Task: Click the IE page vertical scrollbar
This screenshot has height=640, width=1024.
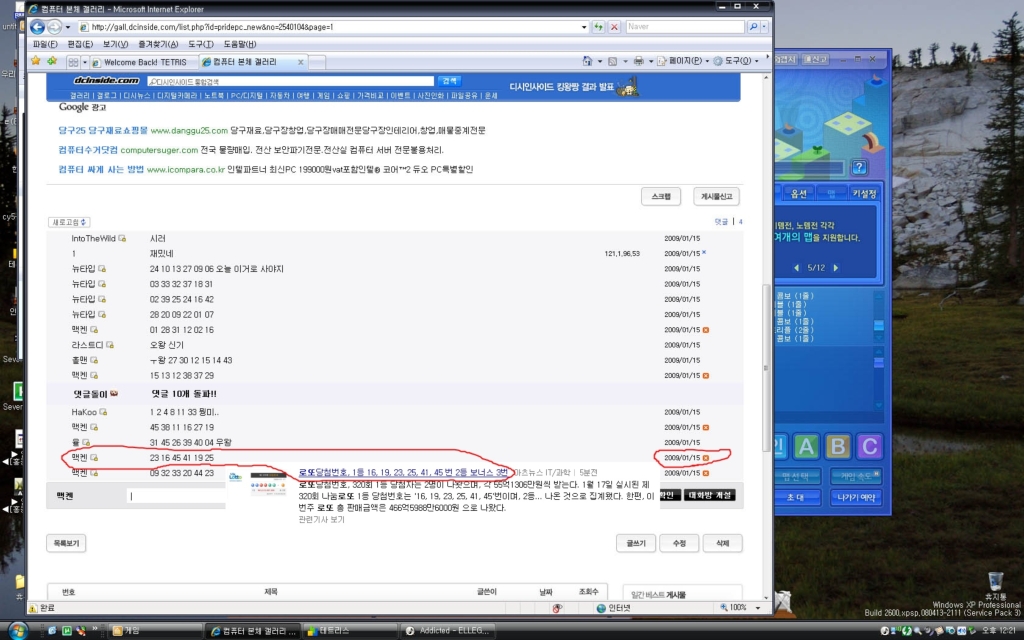Action: pyautogui.click(x=767, y=368)
